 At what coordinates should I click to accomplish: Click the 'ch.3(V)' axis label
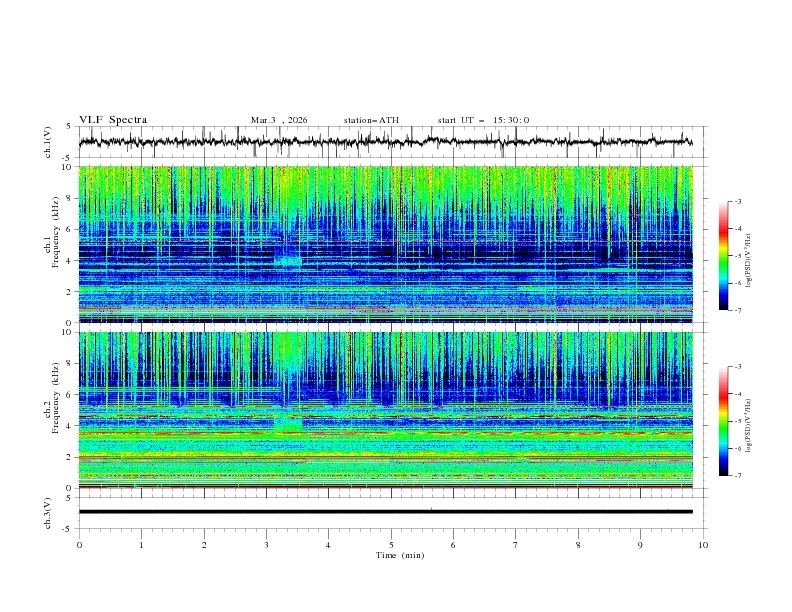tap(48, 513)
